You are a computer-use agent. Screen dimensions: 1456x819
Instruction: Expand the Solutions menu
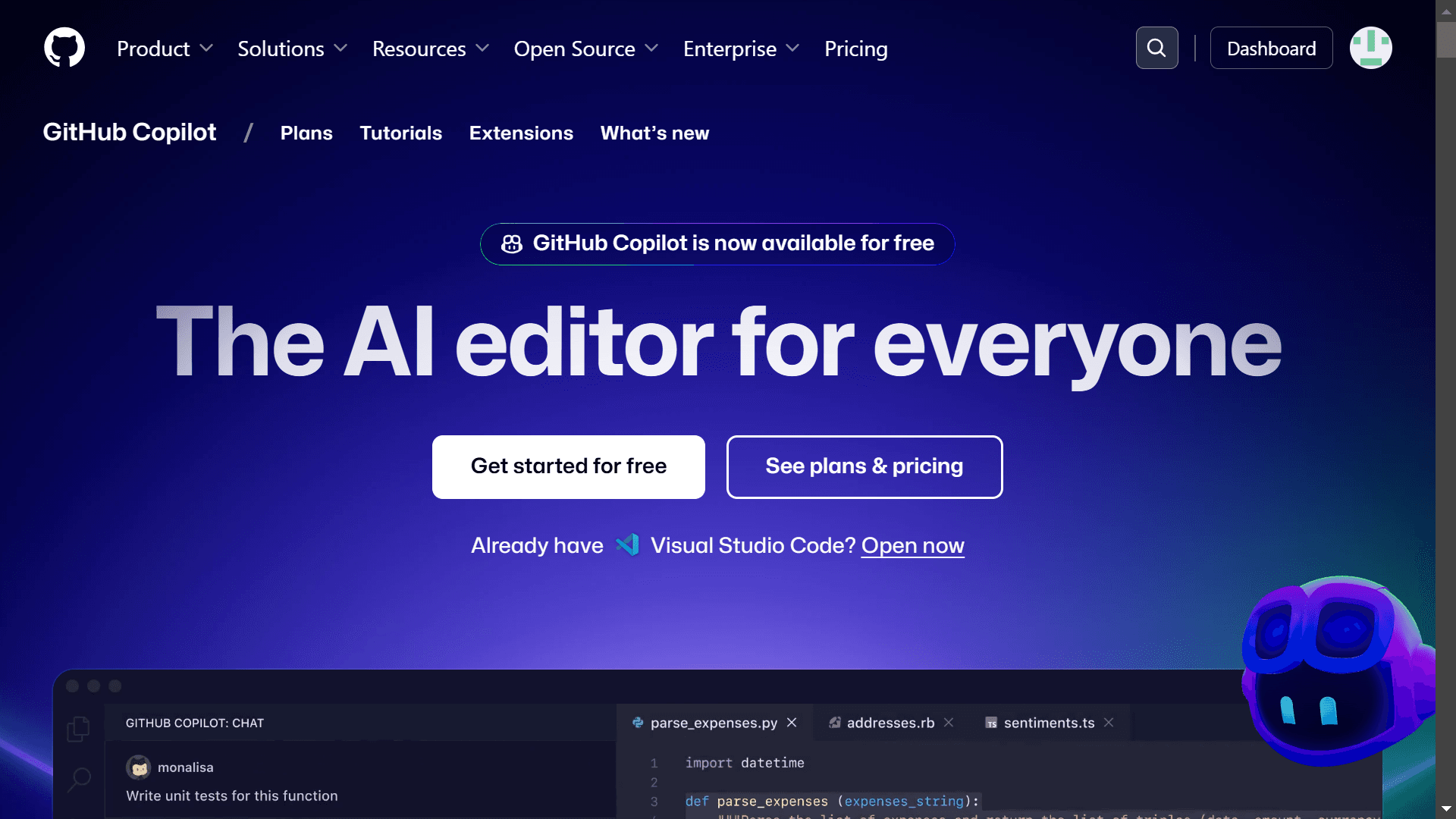pos(292,49)
